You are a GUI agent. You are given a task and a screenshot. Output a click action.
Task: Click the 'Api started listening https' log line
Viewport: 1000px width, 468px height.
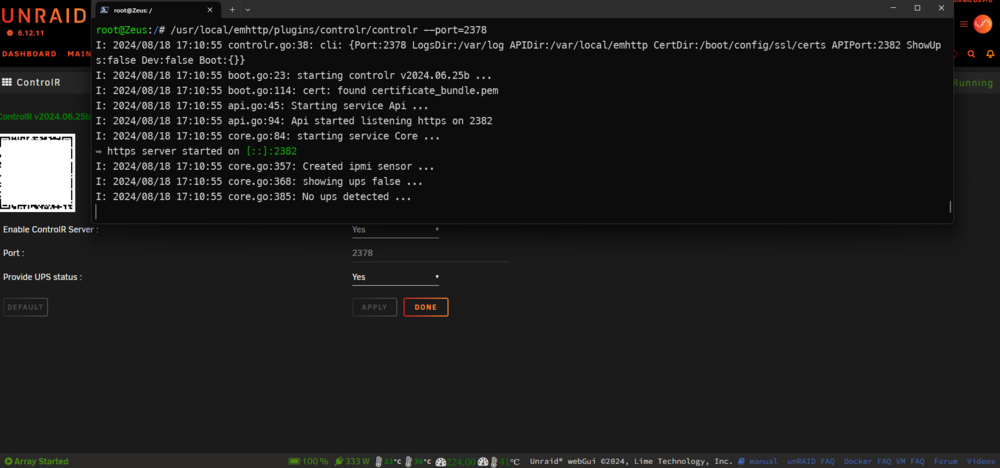(294, 121)
